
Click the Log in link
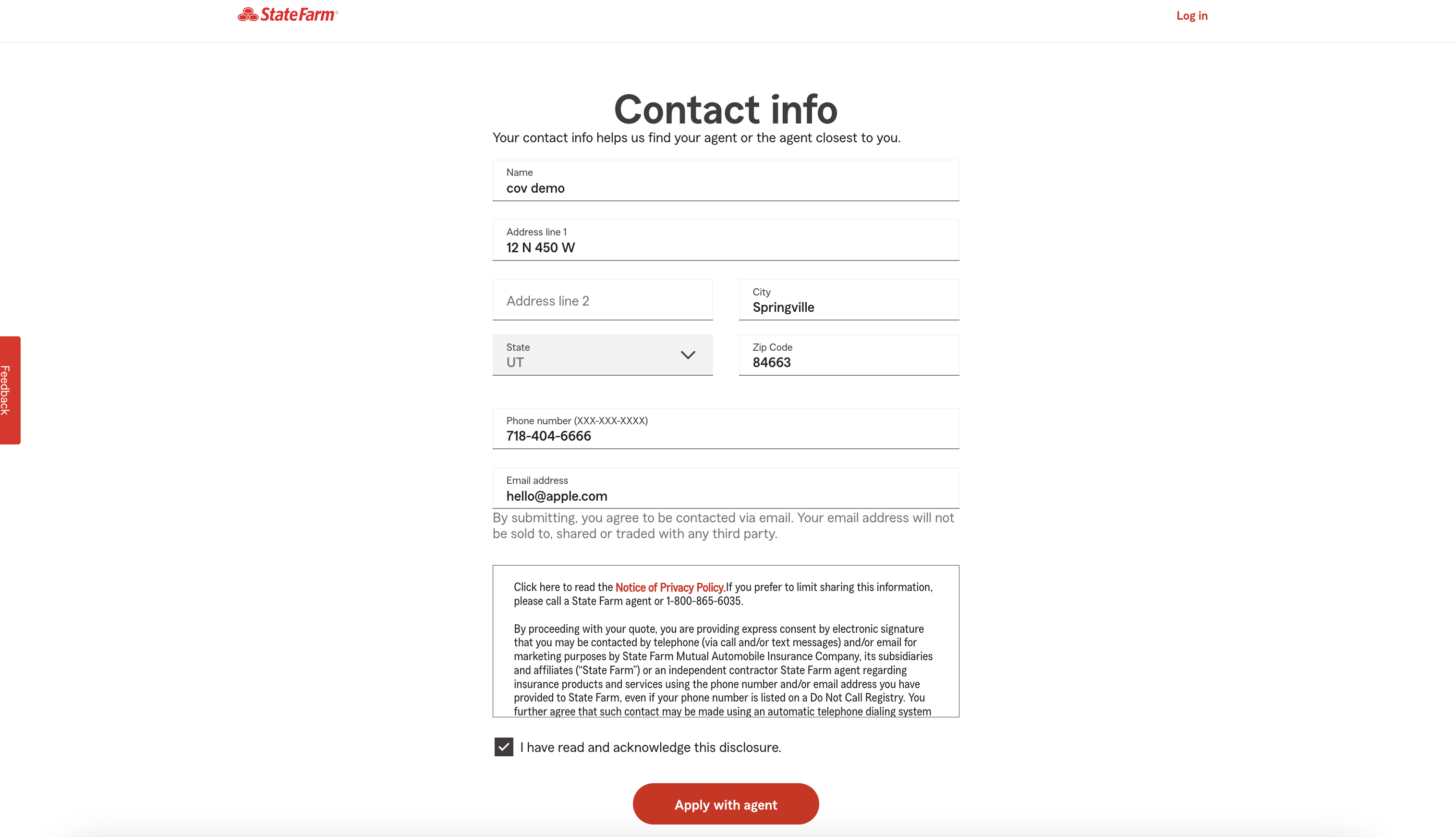click(x=1191, y=15)
